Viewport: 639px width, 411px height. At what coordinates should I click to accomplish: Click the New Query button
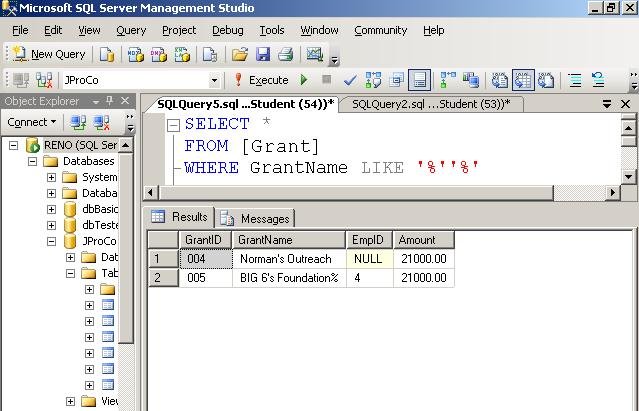point(49,54)
